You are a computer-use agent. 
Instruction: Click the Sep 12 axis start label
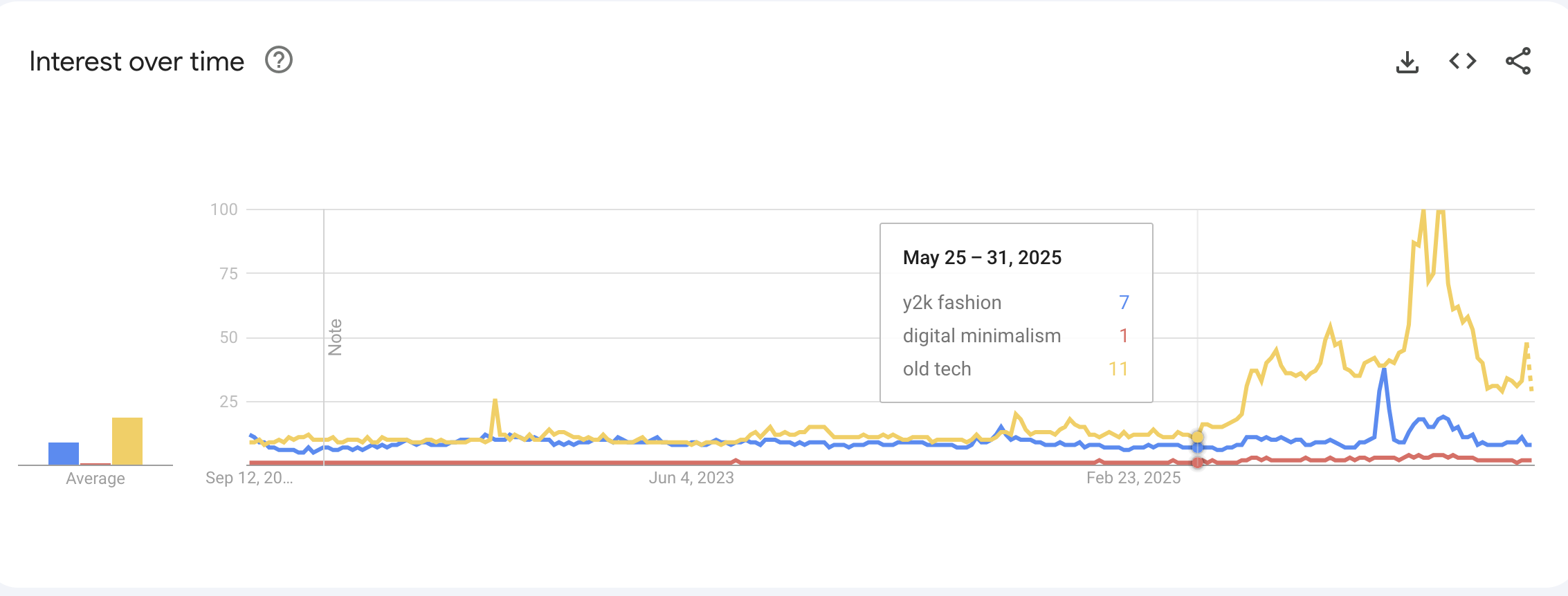click(249, 478)
